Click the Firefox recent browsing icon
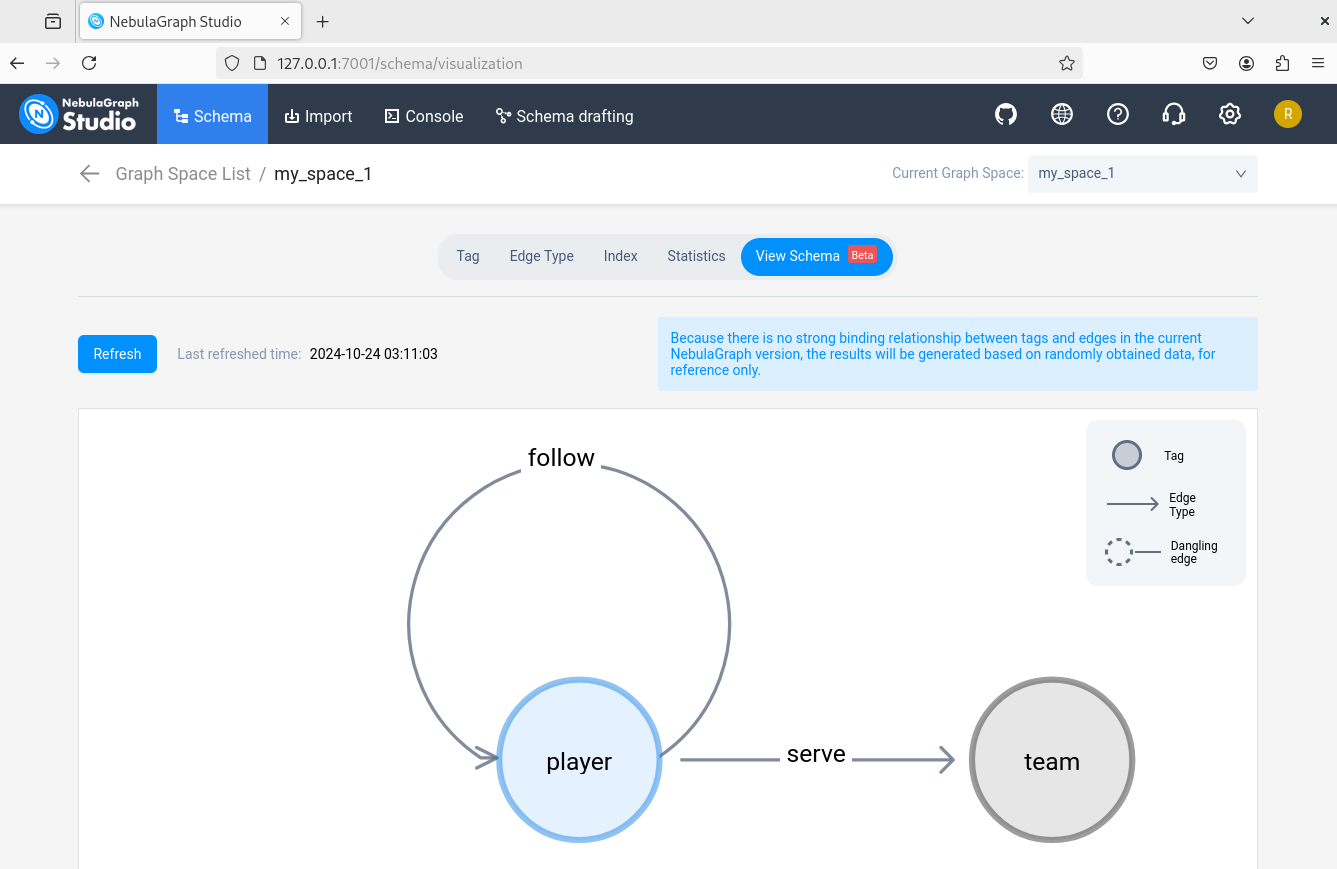Image resolution: width=1337 pixels, height=869 pixels. (53, 21)
